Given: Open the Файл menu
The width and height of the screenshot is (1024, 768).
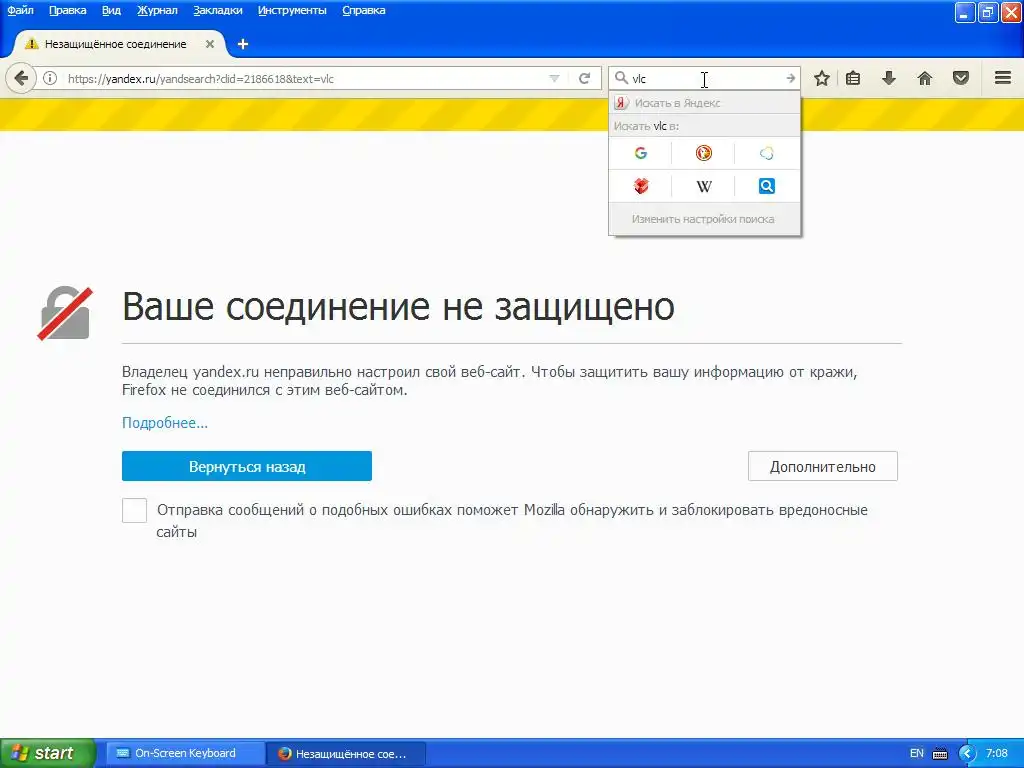Looking at the screenshot, I should tap(20, 10).
